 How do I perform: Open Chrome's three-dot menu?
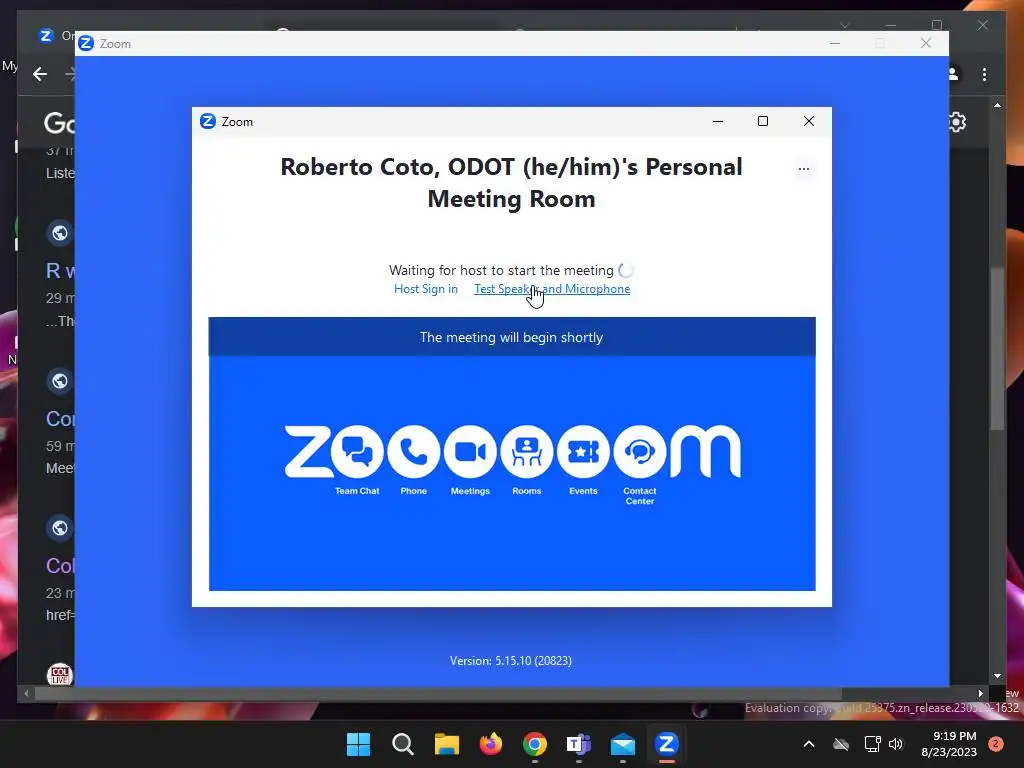point(984,74)
